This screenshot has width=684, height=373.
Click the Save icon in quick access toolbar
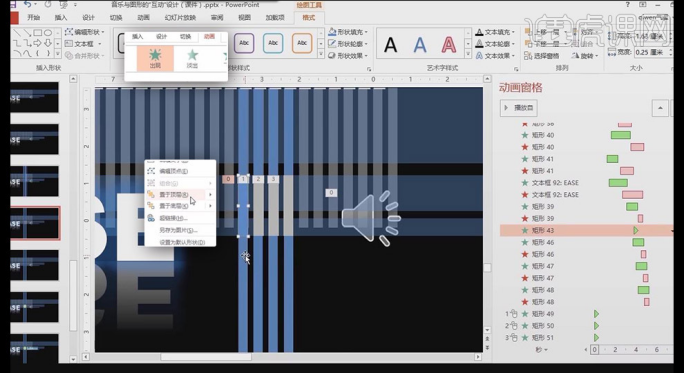click(x=13, y=4)
